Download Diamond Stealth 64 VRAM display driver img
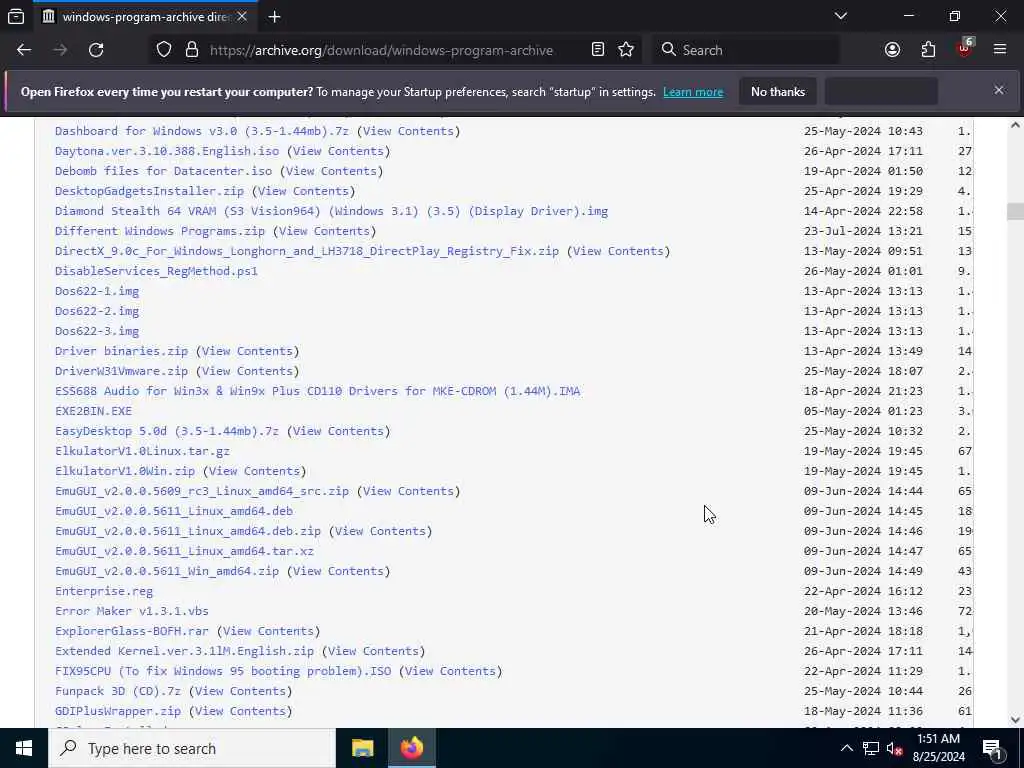This screenshot has width=1024, height=768. pyautogui.click(x=332, y=211)
